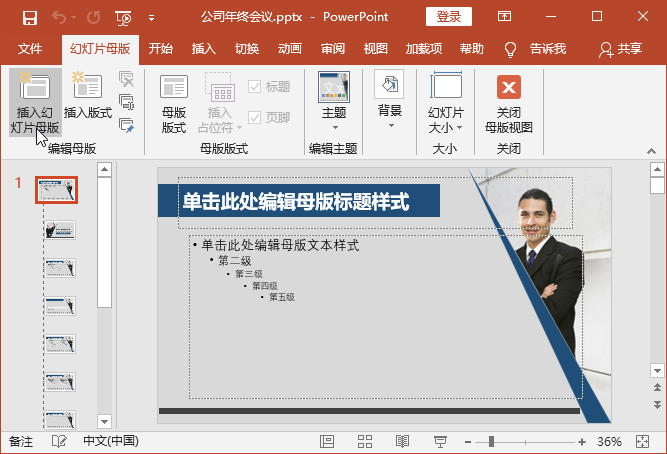Click the thumbnail pane scroll down arrow
Image resolution: width=667 pixels, height=454 pixels.
pos(104,422)
